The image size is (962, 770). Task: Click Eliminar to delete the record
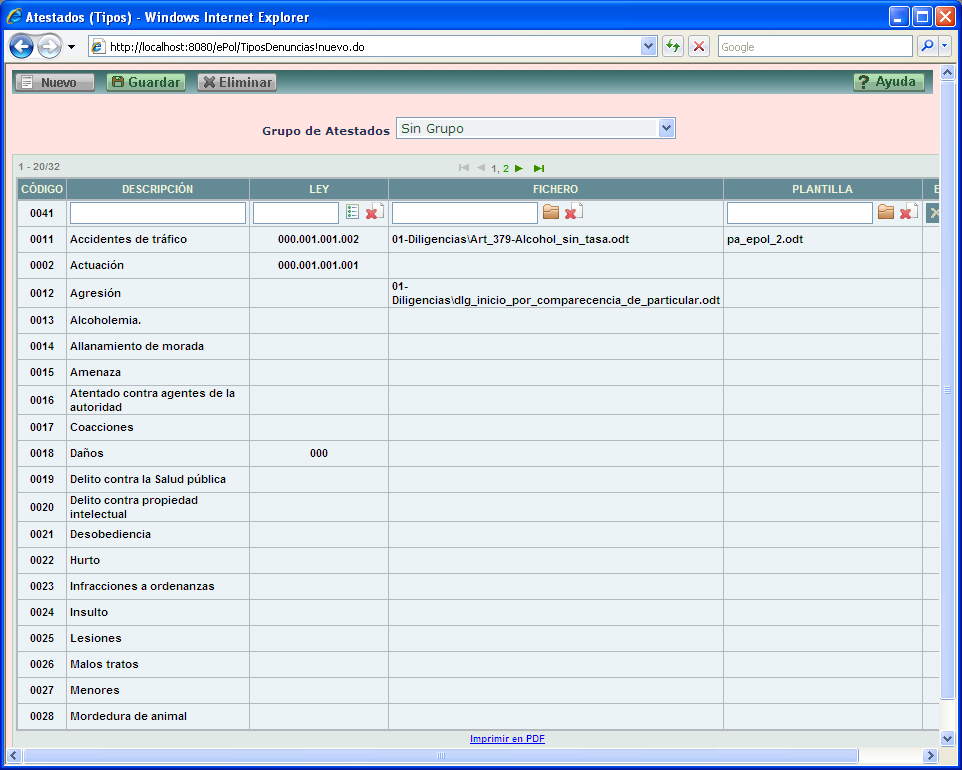coord(237,82)
